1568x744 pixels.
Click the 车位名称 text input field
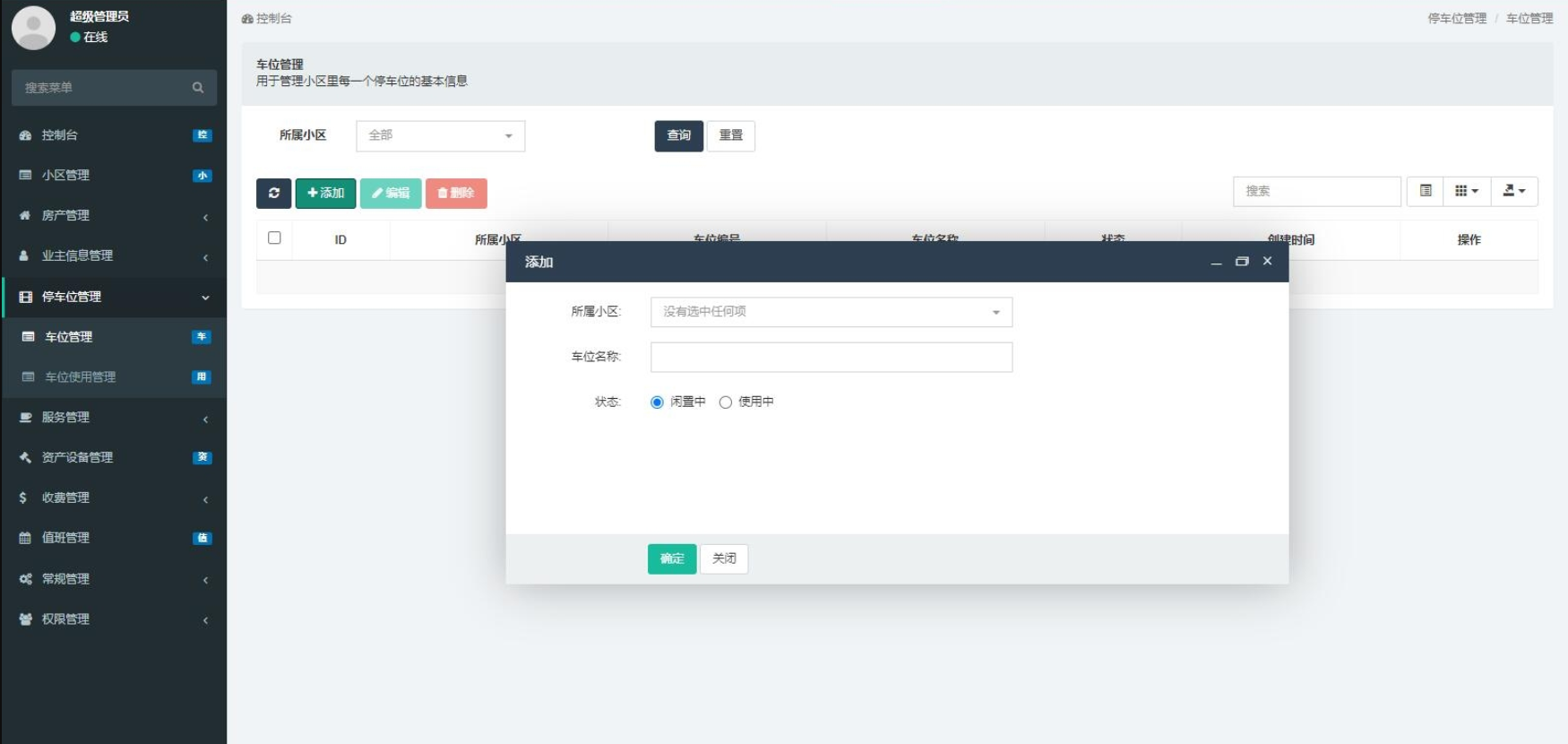831,357
